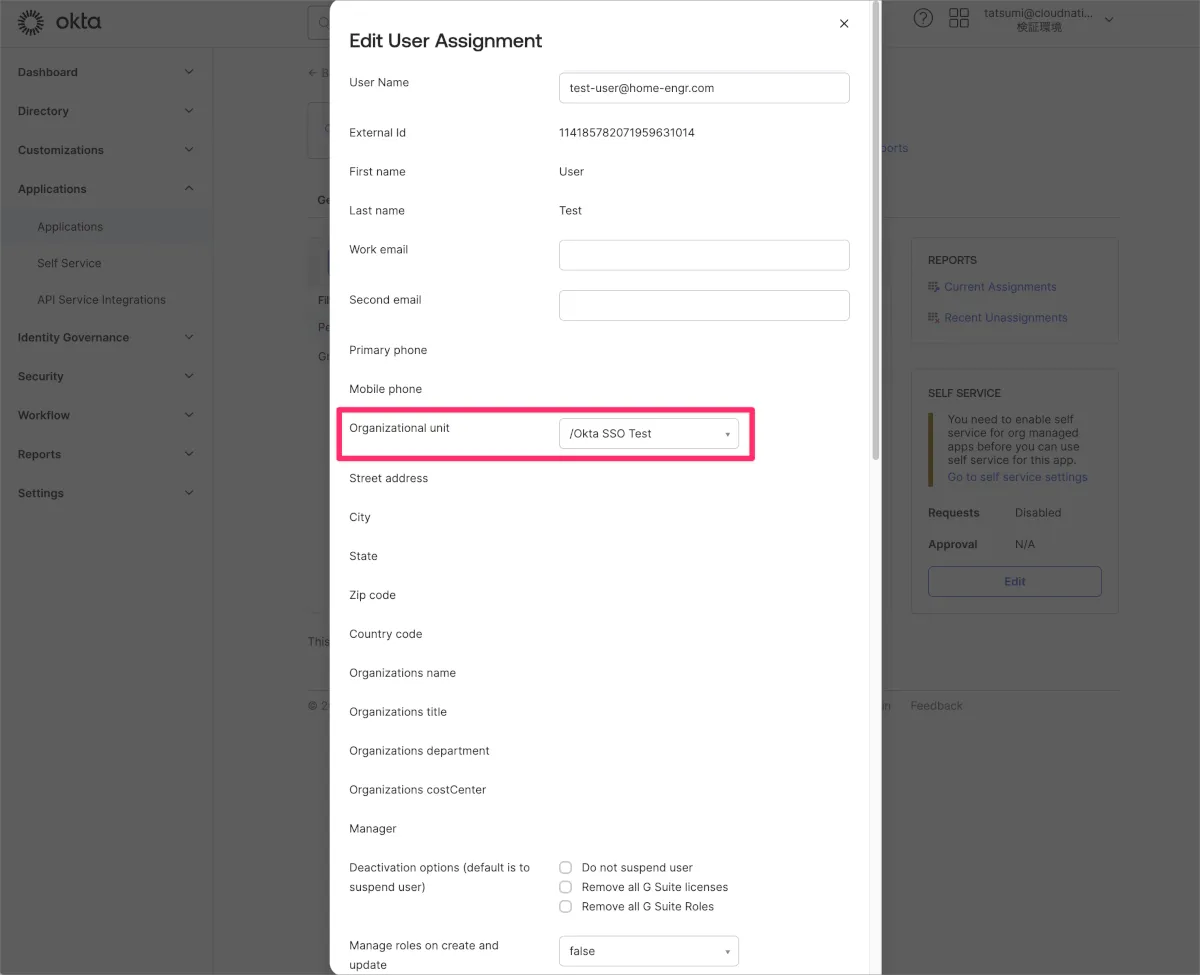Click the Recent Unassignments report icon
The image size is (1200, 975).
934,318
